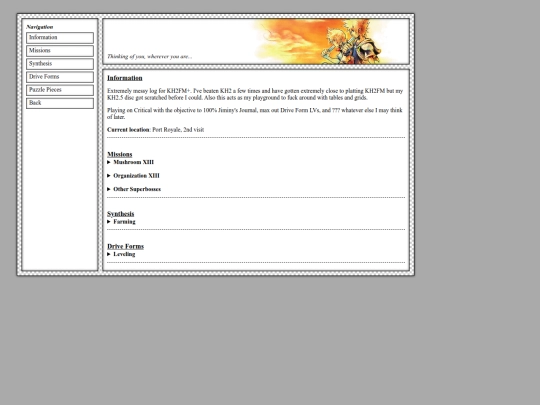
Task: Select the Synthesis navigation button
Action: (60, 64)
